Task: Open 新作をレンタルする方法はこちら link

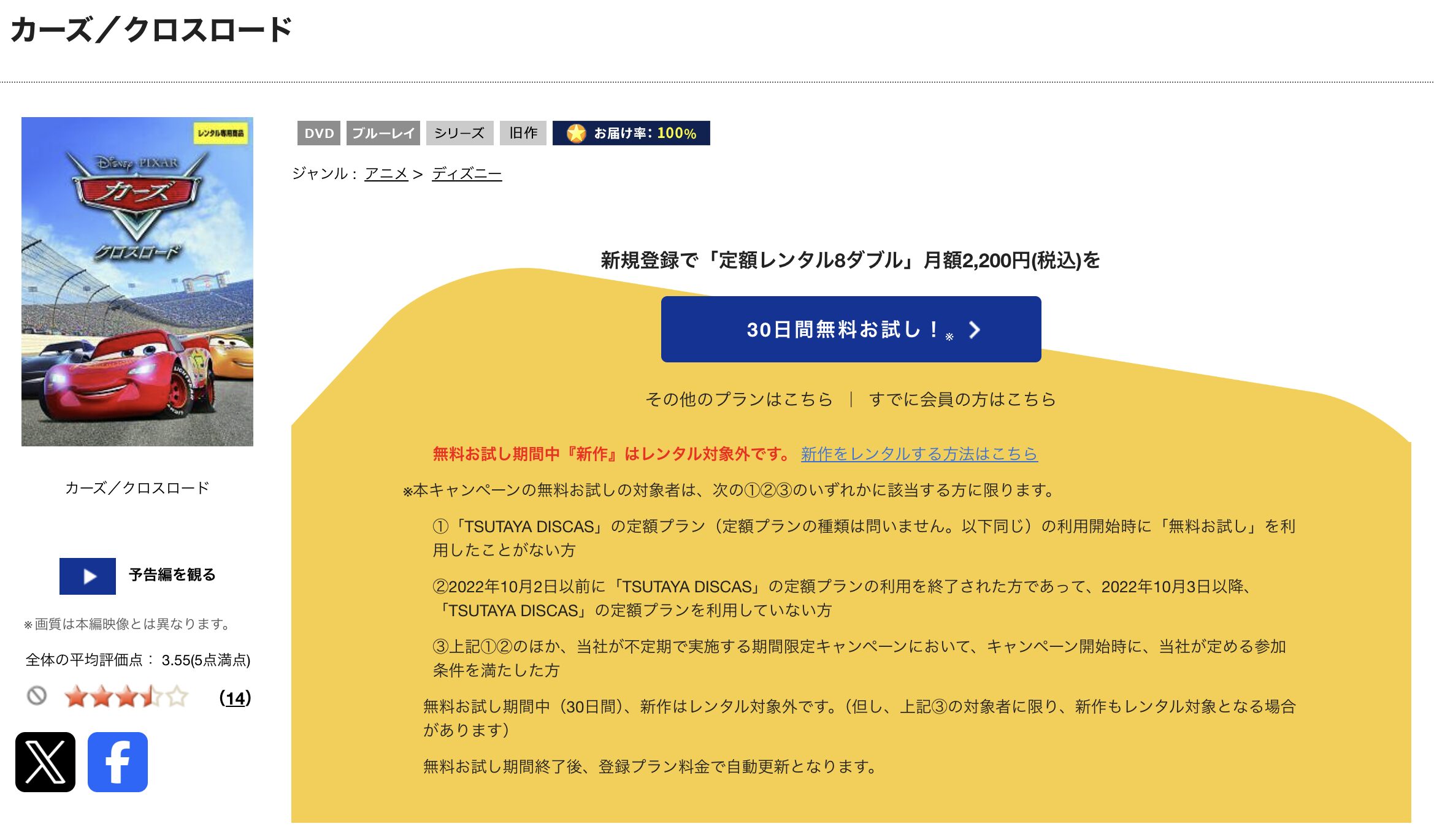Action: point(919,454)
